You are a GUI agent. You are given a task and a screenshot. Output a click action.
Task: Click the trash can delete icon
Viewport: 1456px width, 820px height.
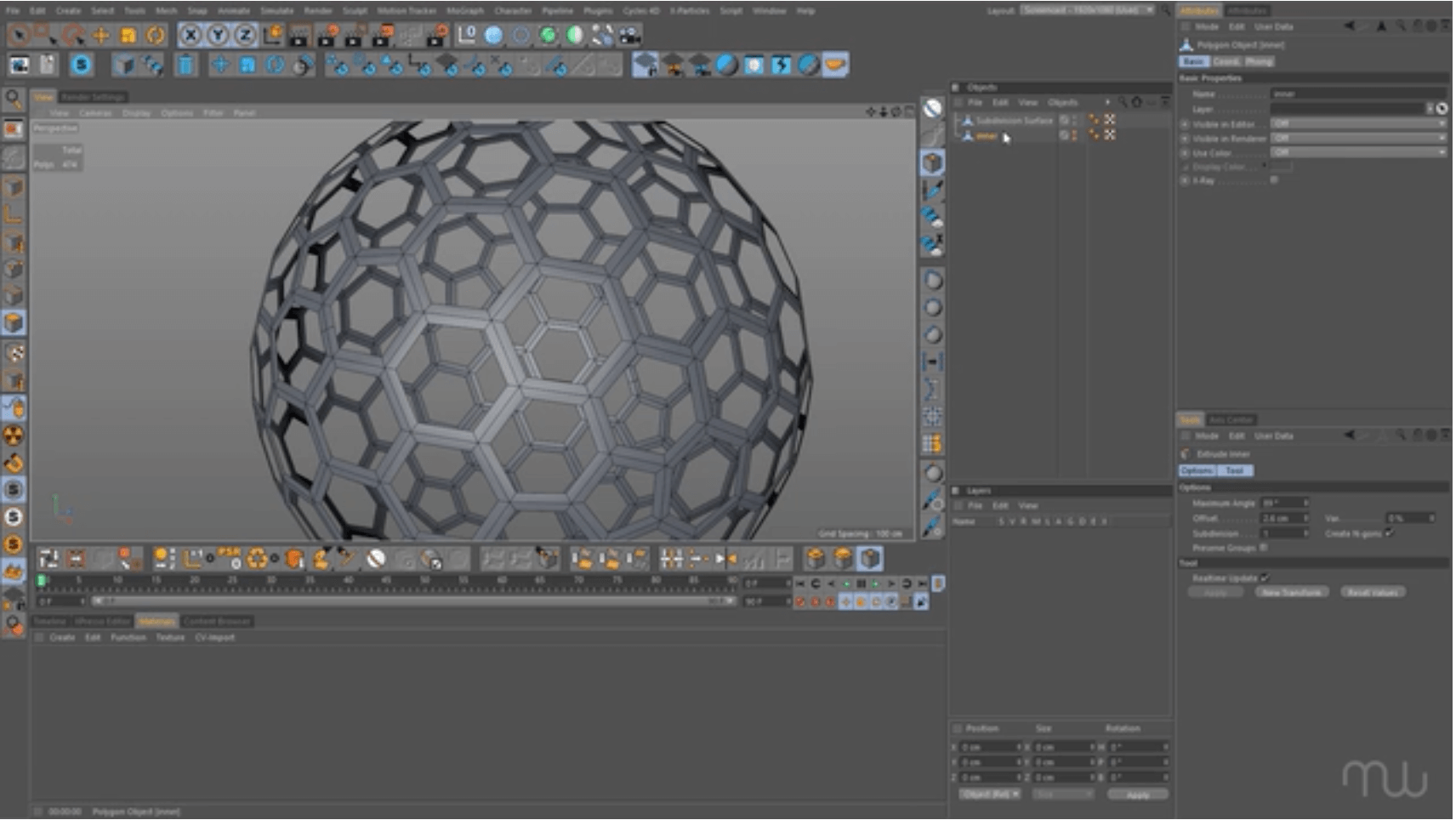point(185,65)
